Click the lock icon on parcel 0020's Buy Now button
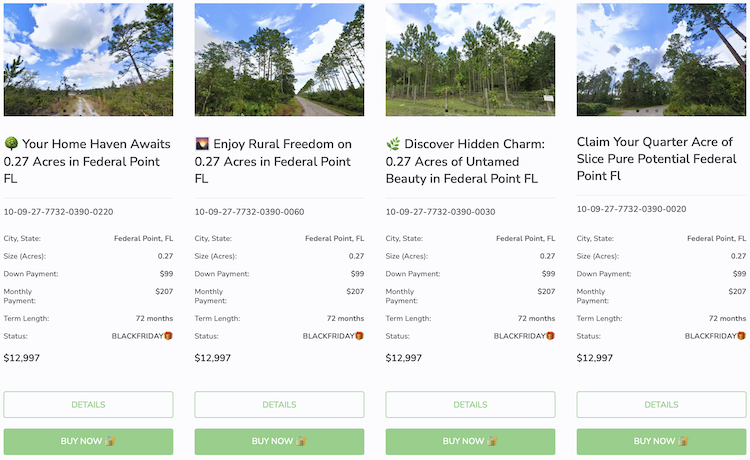The width and height of the screenshot is (750, 460). coord(683,441)
